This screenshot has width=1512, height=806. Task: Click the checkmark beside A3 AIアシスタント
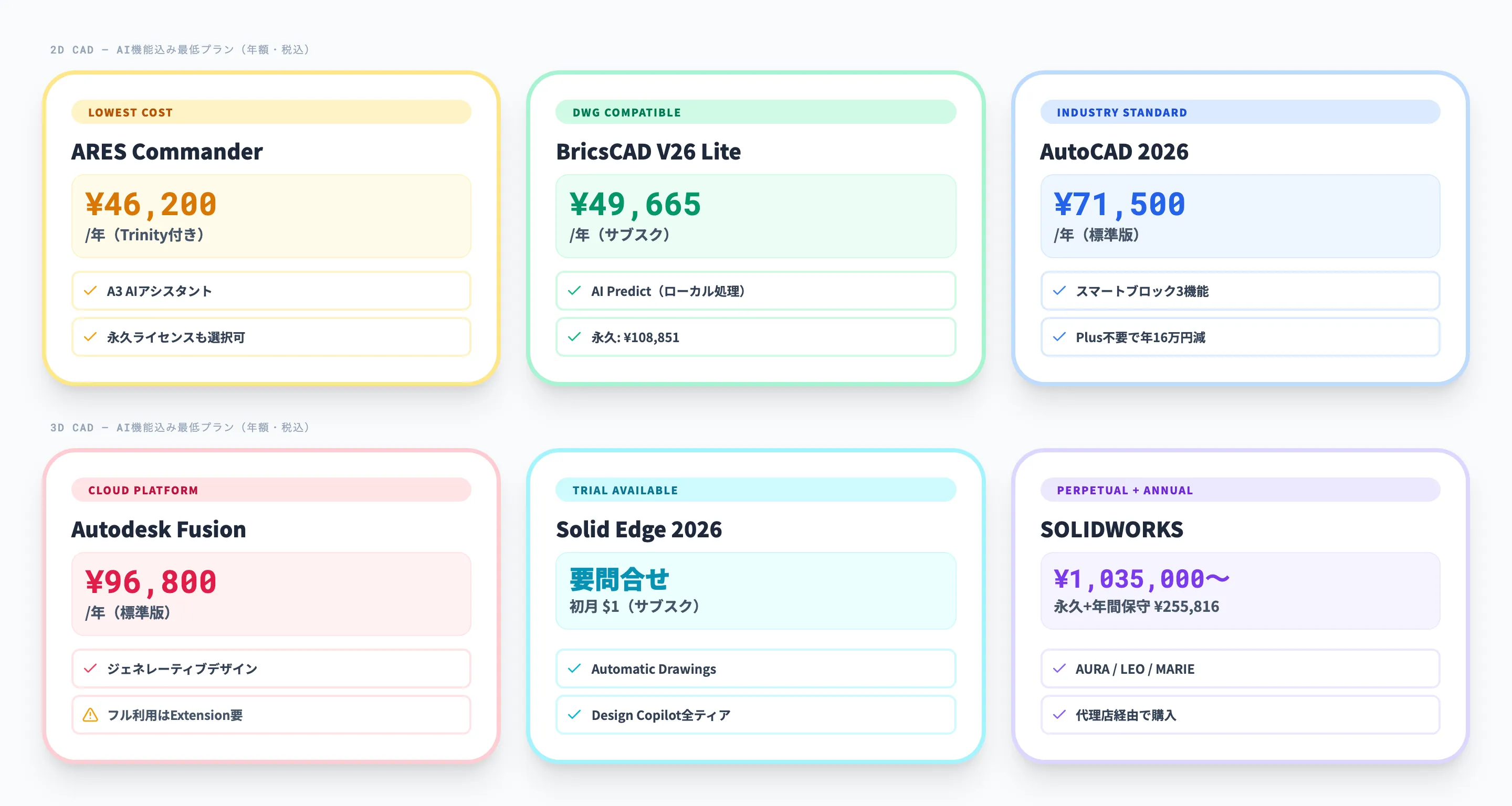pyautogui.click(x=90, y=290)
